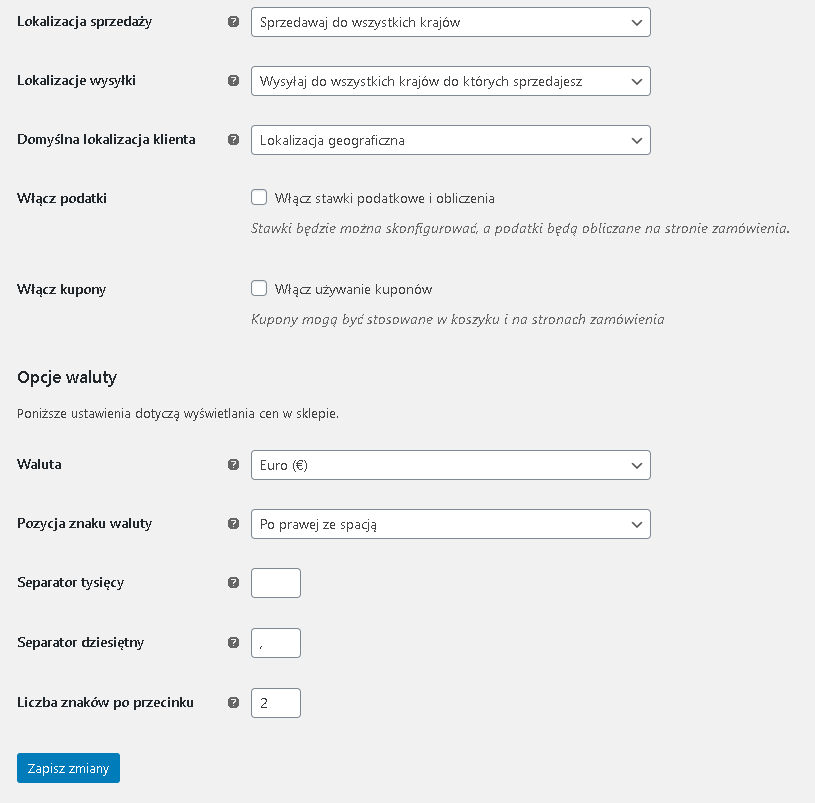Click help icon beside Separator tysięcy
Viewport: 815px width, 803px height.
233,583
